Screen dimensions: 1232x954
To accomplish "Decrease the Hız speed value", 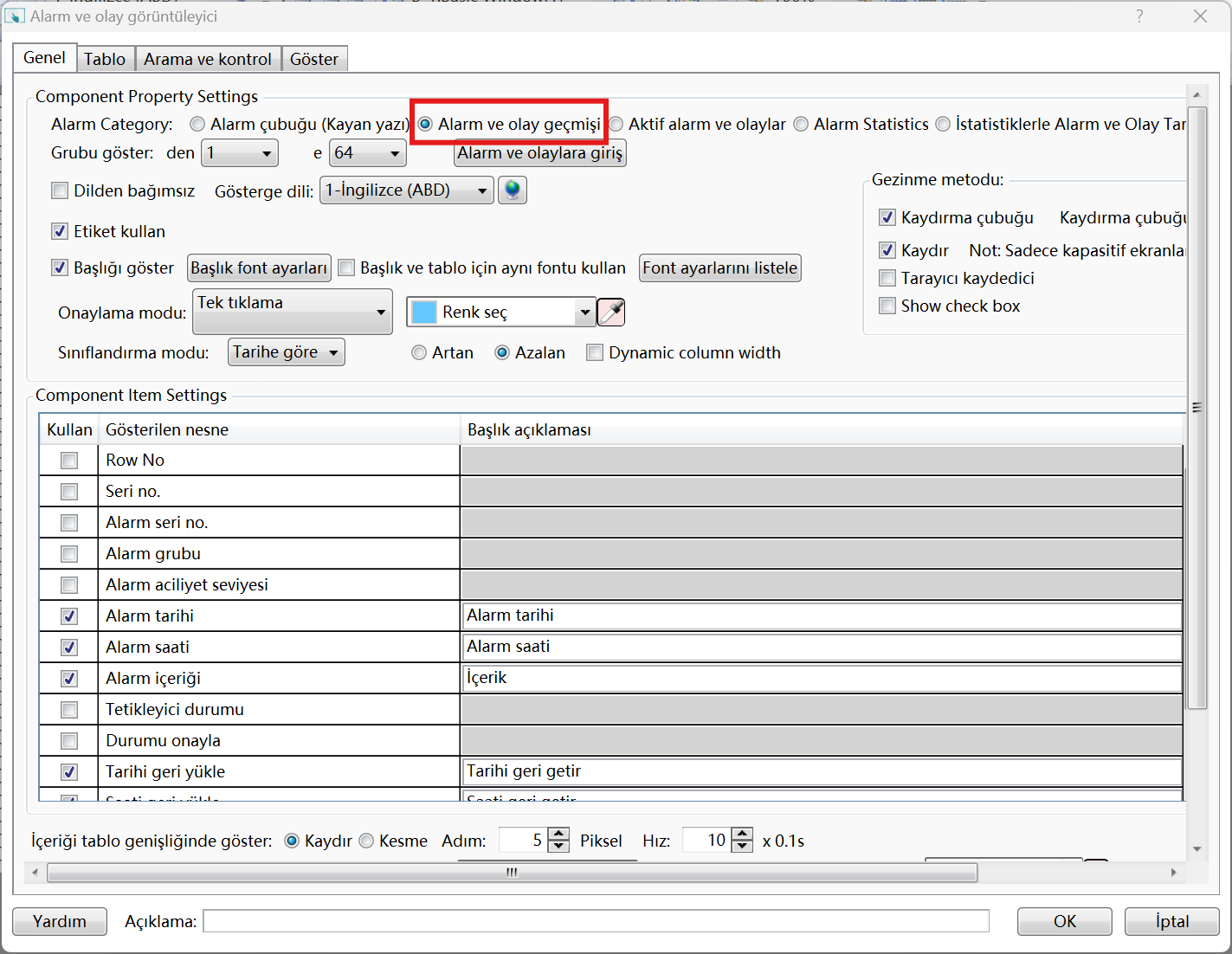I will pyautogui.click(x=743, y=847).
